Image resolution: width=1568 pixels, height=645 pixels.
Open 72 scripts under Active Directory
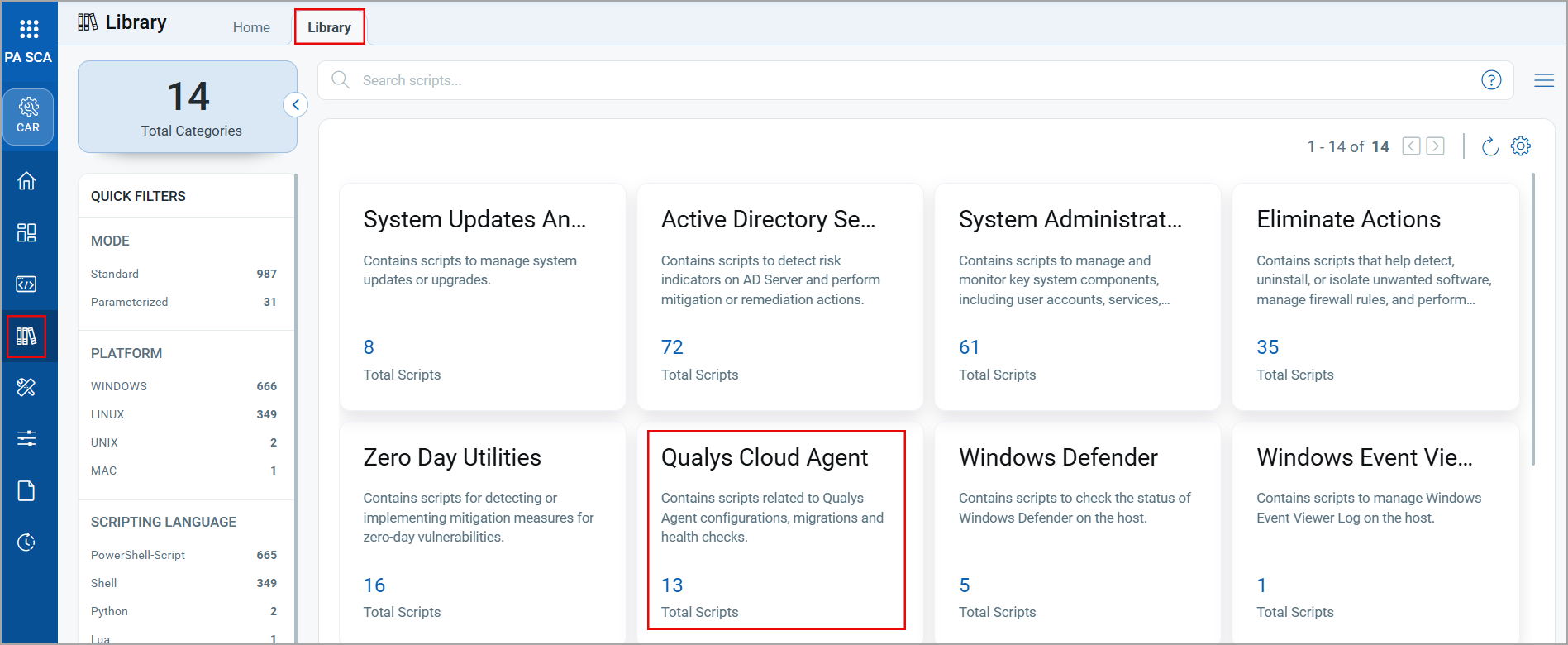point(672,347)
